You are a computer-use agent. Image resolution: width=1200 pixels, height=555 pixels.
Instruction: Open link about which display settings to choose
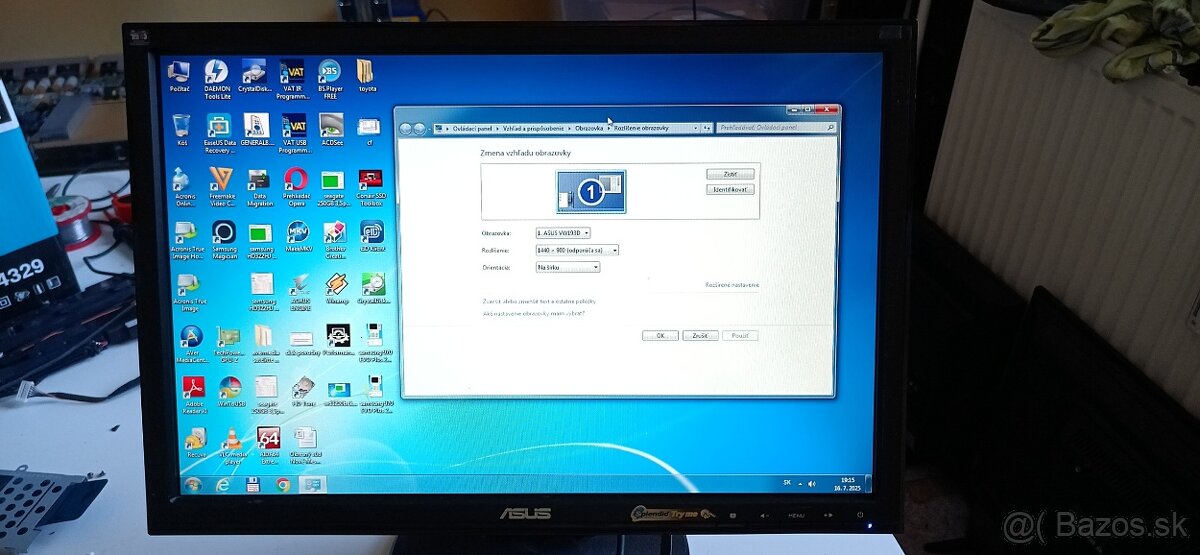(x=534, y=313)
